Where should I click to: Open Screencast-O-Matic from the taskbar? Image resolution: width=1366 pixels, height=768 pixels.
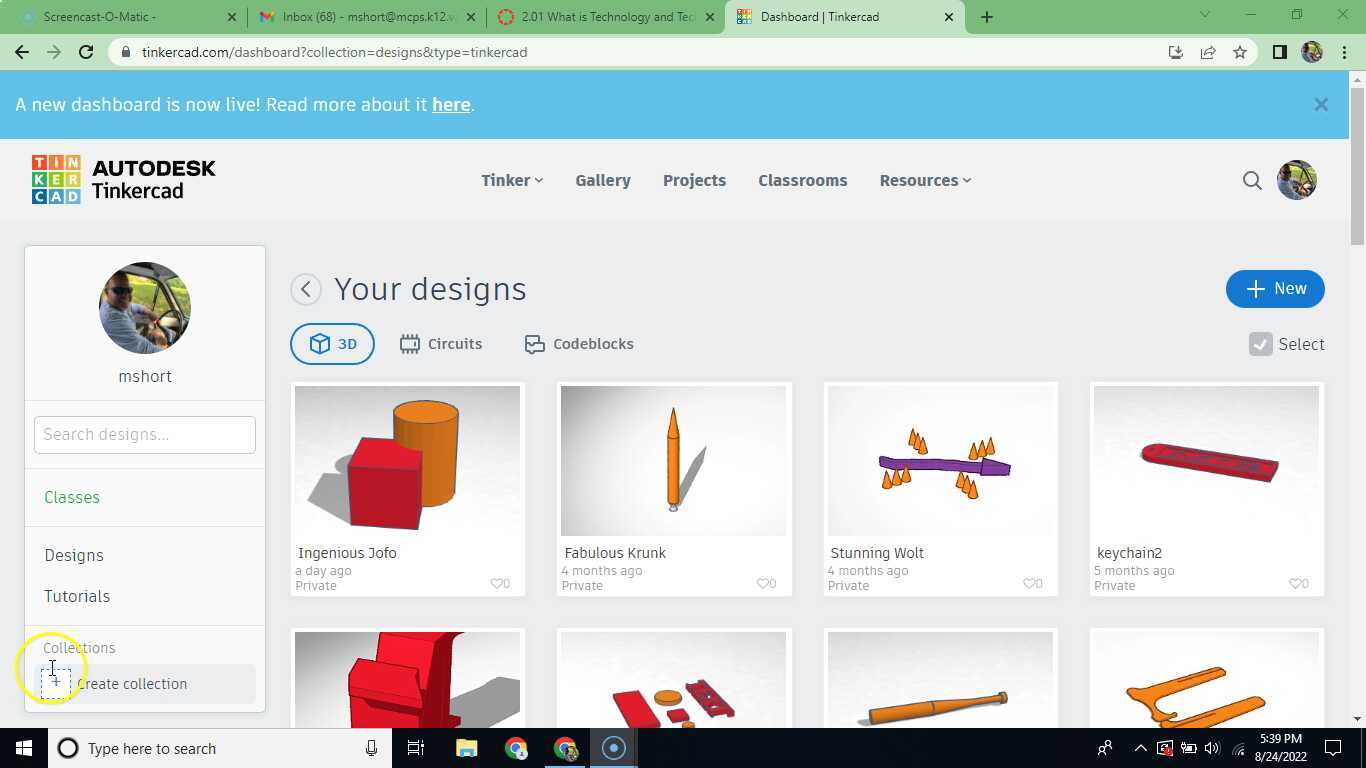point(613,748)
